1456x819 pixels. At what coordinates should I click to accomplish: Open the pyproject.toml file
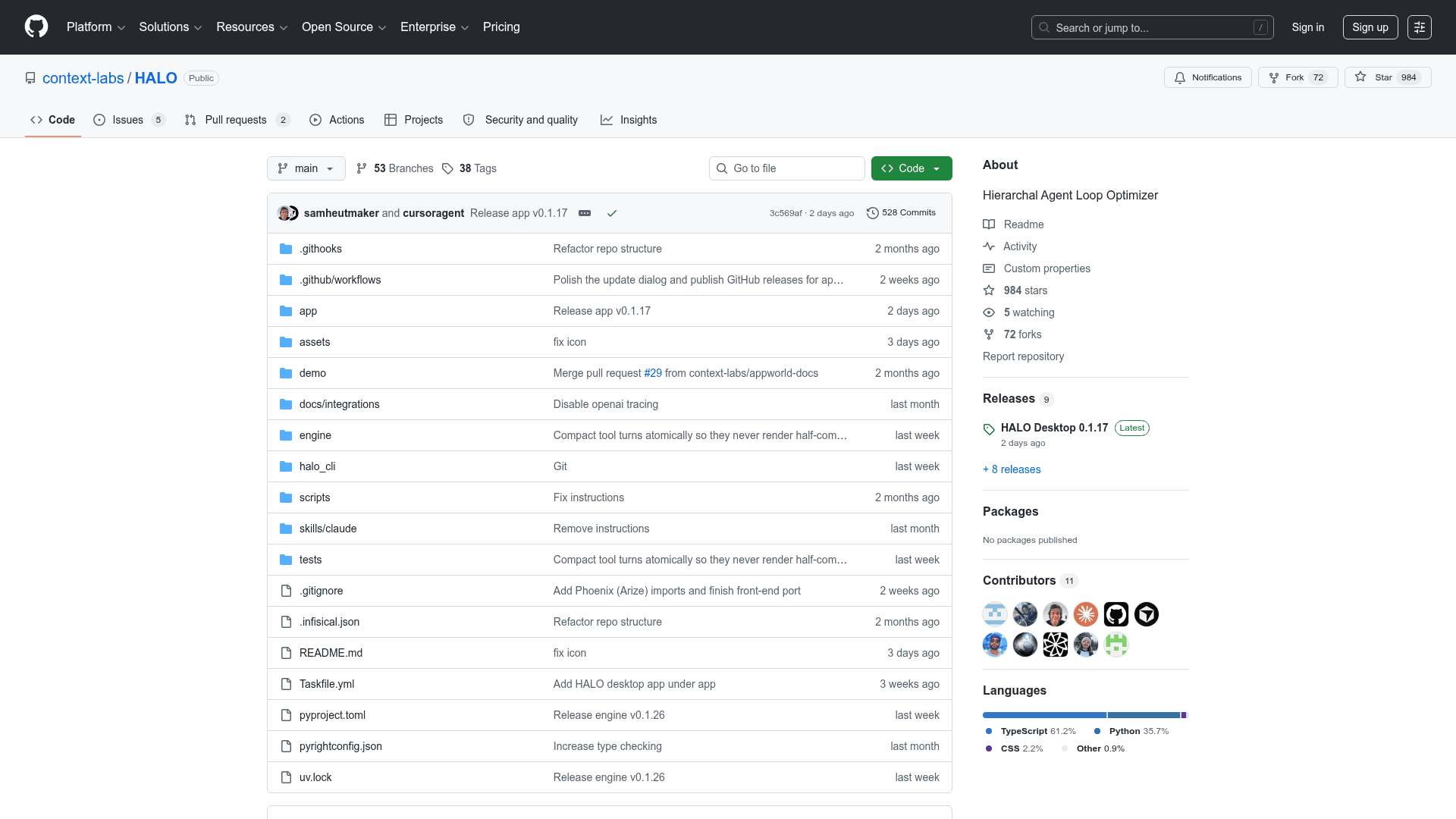pos(332,715)
